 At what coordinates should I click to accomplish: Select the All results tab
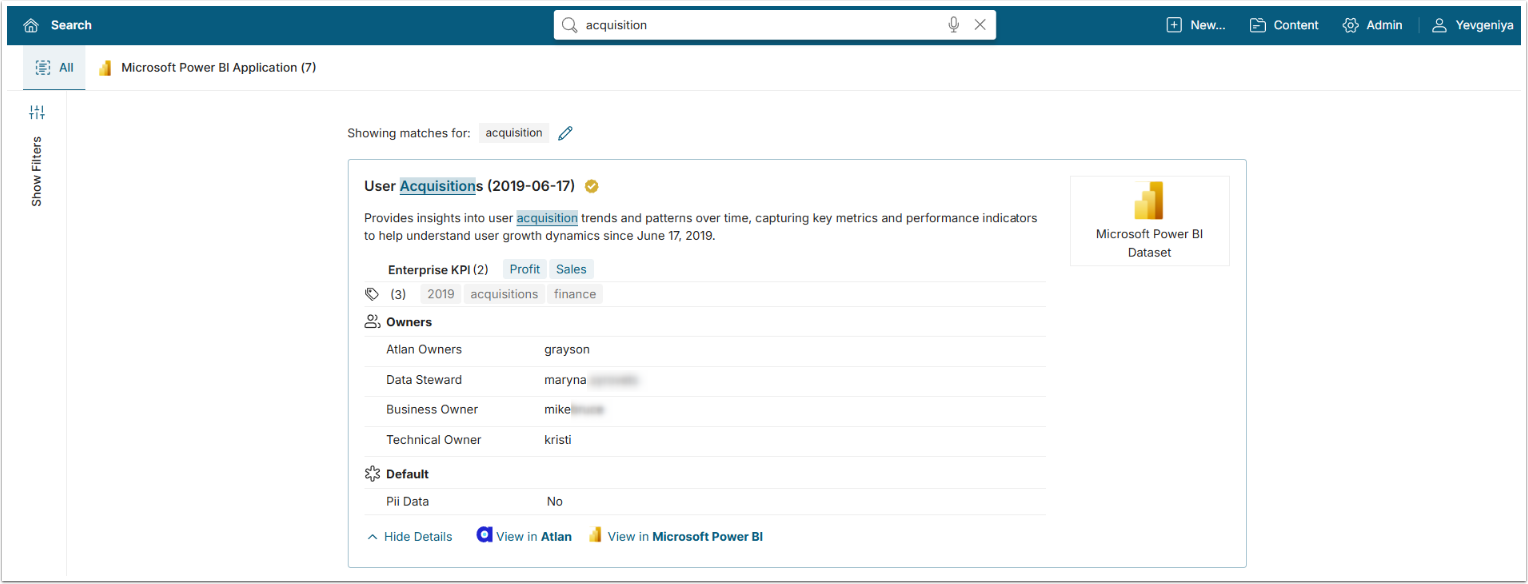54,68
